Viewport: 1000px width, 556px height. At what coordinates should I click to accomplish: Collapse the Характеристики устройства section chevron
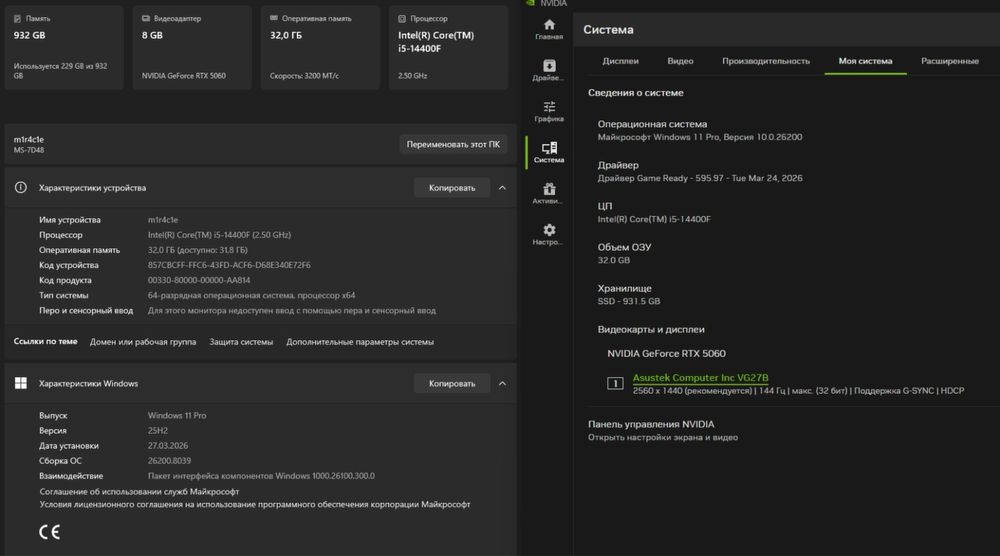point(502,187)
